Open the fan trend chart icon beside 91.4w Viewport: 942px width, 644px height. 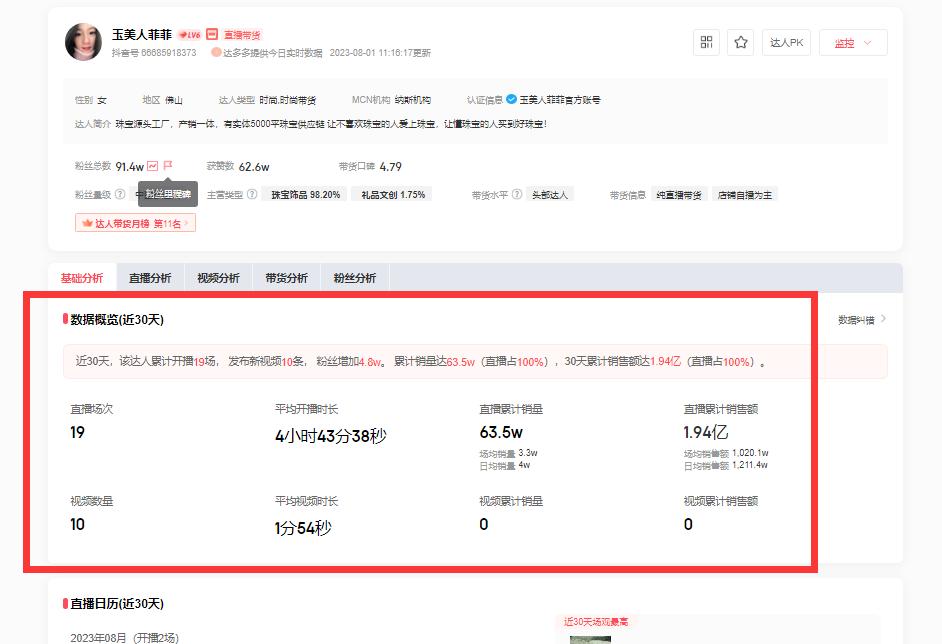[x=152, y=165]
